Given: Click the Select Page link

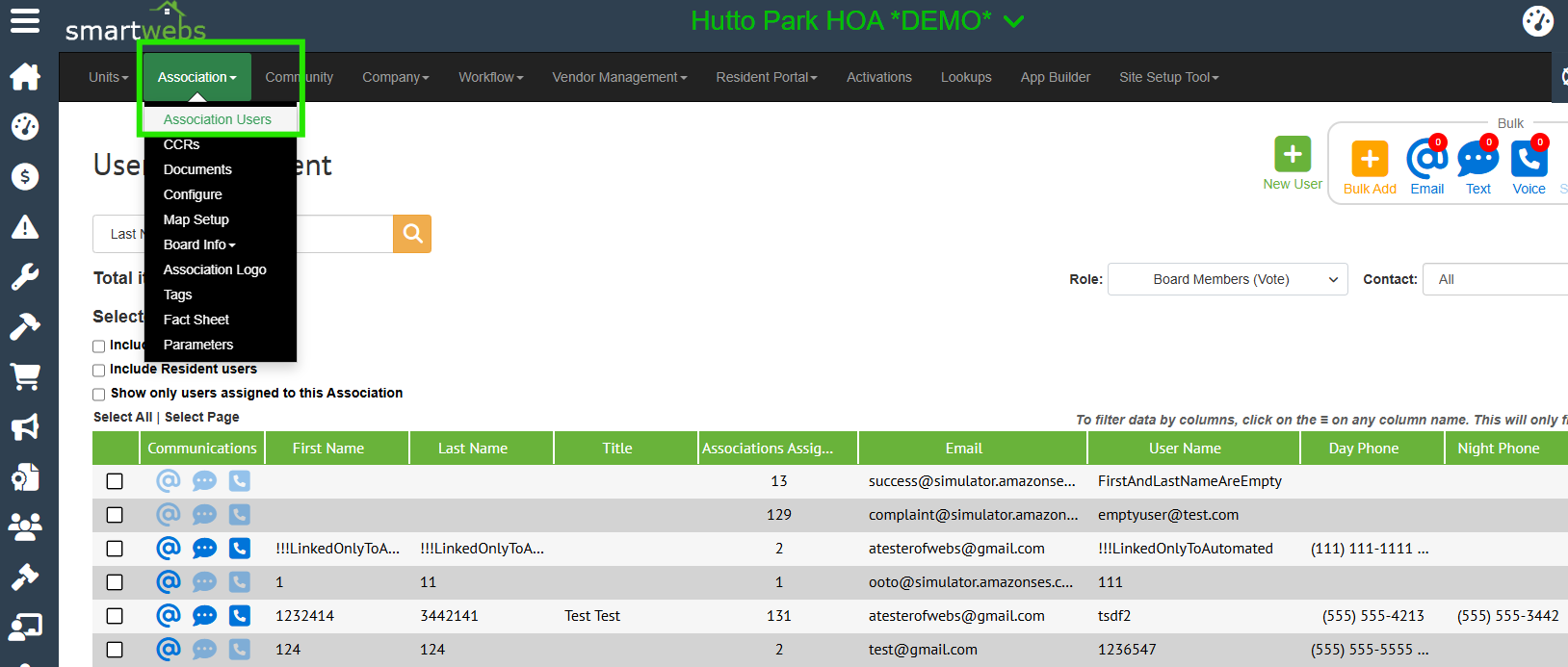Looking at the screenshot, I should point(202,417).
